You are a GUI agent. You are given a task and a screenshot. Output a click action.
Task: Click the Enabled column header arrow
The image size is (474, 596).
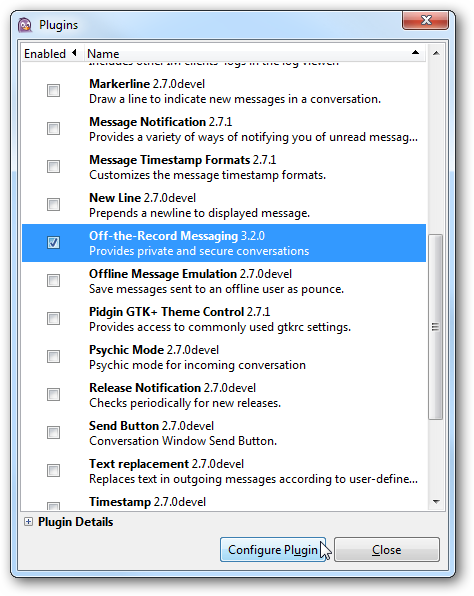tap(74, 52)
